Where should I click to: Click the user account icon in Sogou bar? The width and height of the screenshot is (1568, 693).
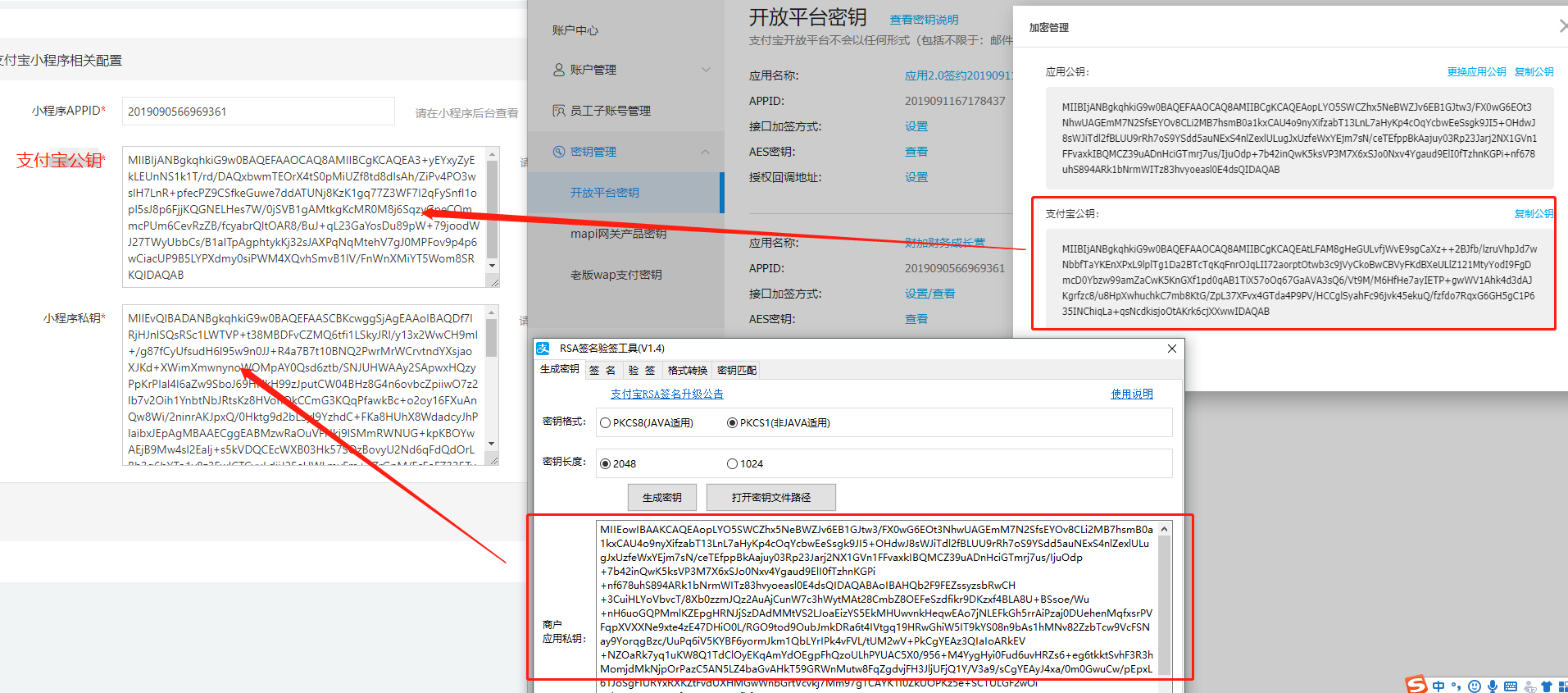1529,687
